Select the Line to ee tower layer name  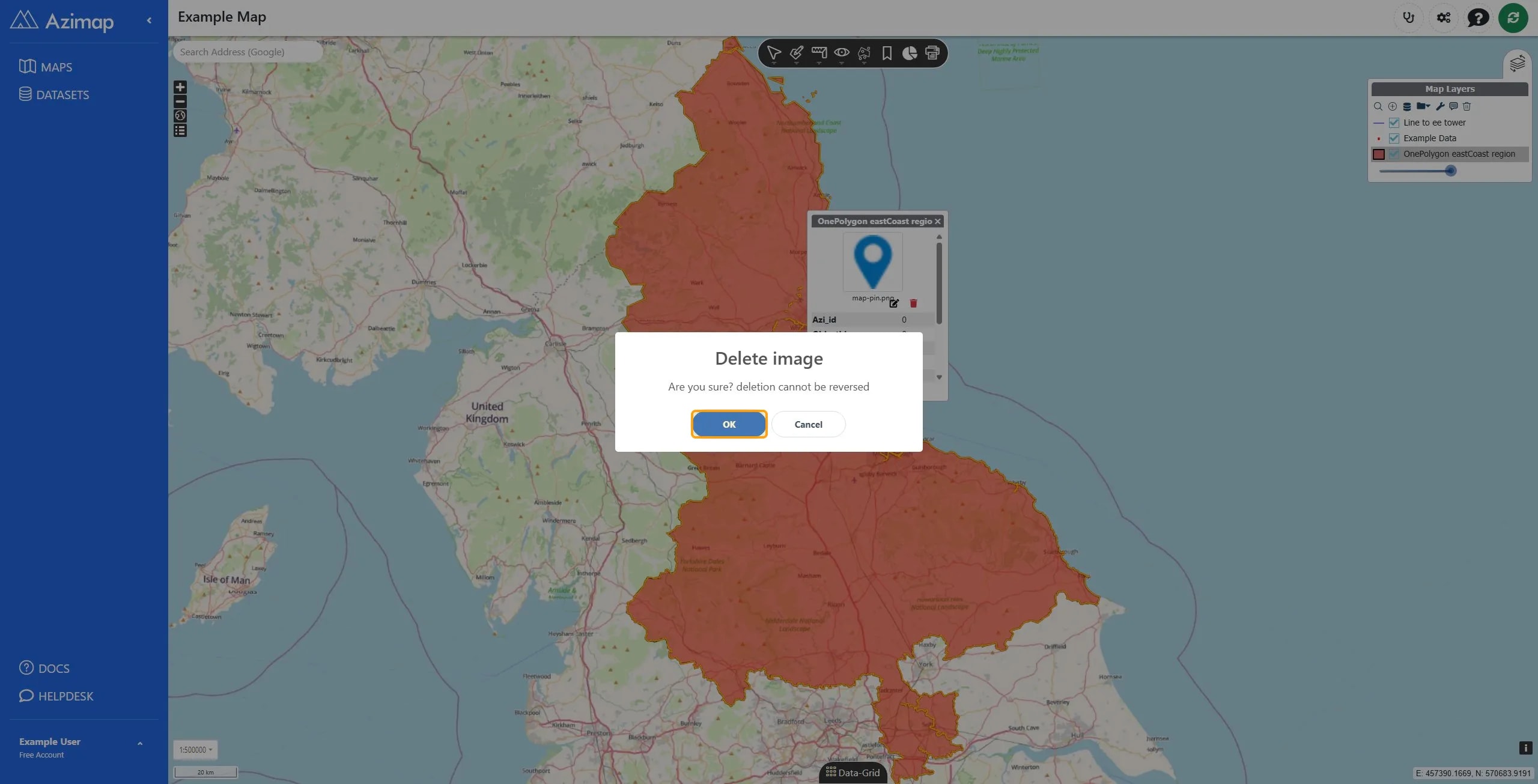1435,123
